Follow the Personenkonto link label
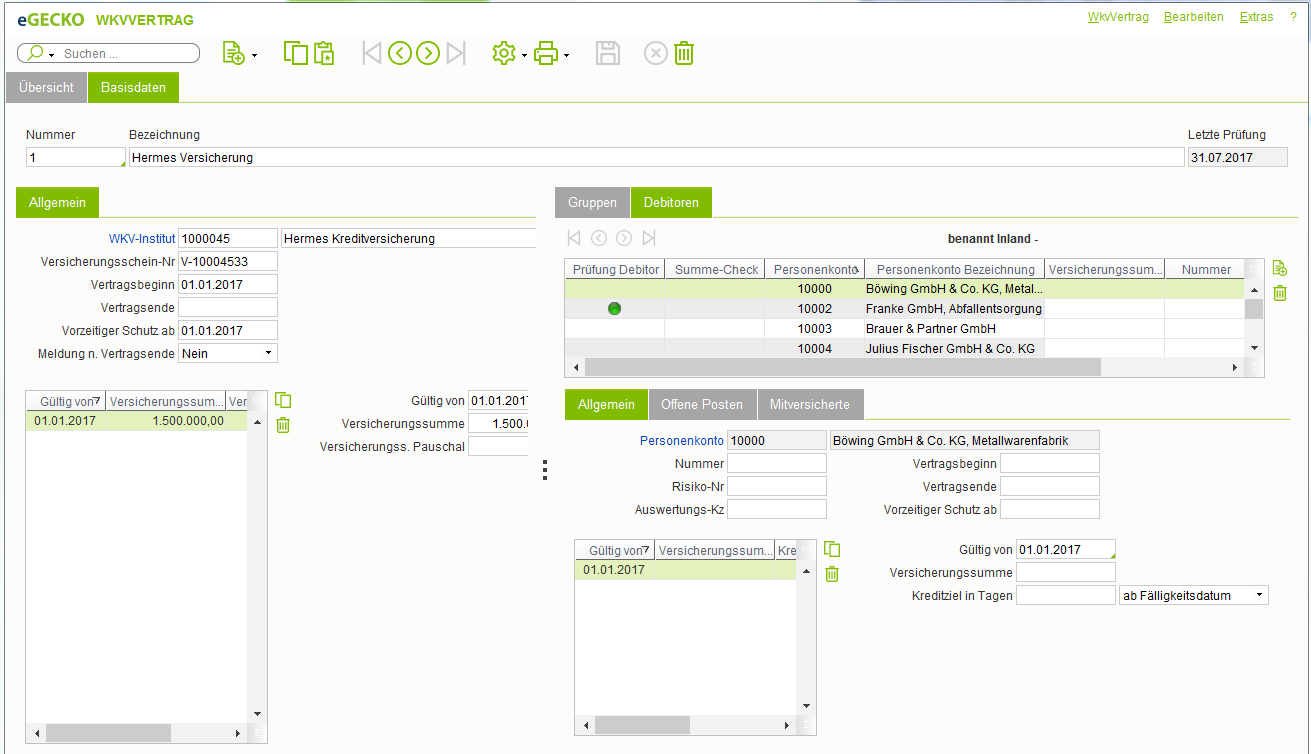Viewport: 1311px width, 754px height. 682,441
